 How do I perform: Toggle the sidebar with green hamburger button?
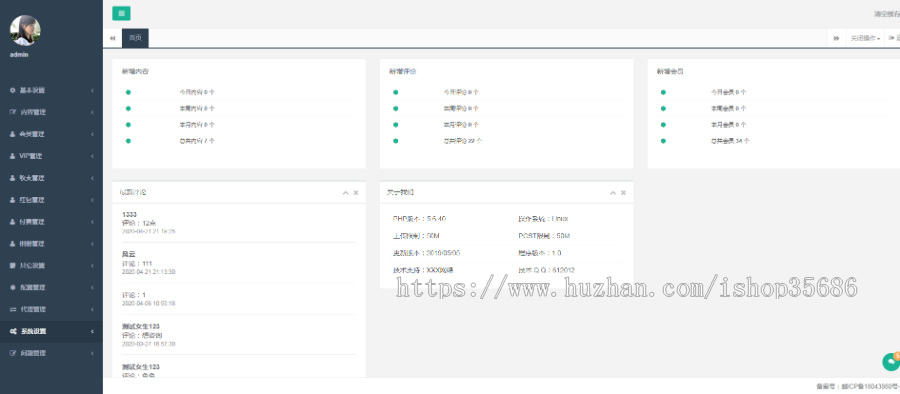tap(121, 13)
